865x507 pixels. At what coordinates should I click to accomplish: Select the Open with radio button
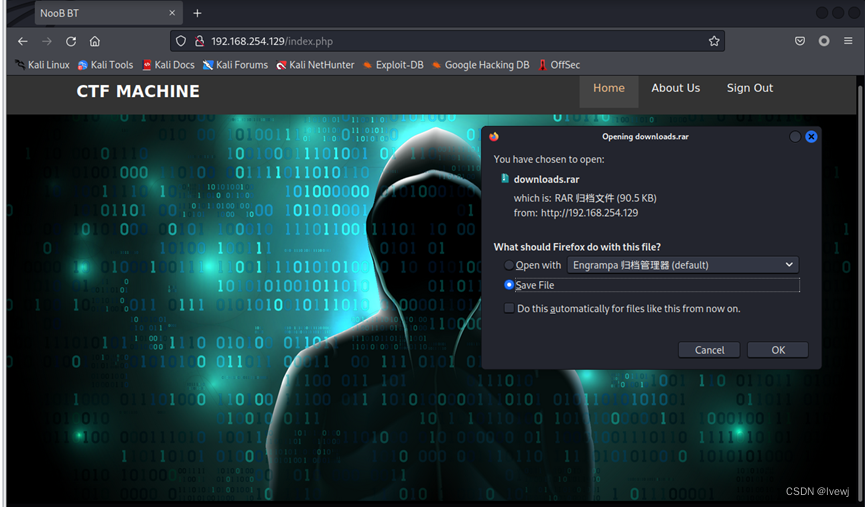509,265
